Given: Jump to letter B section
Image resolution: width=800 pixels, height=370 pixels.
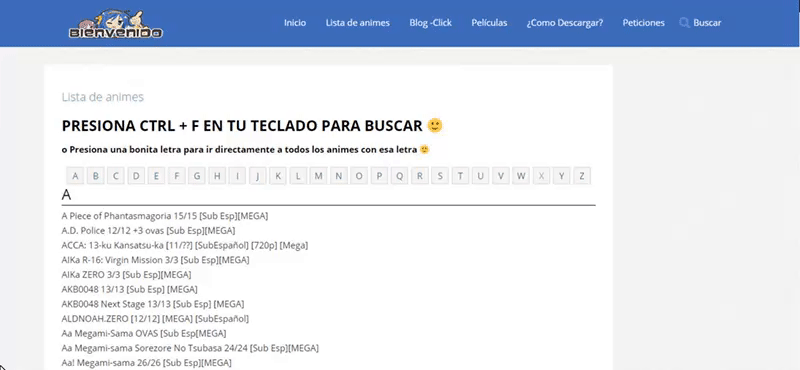Looking at the screenshot, I should pyautogui.click(x=95, y=176).
